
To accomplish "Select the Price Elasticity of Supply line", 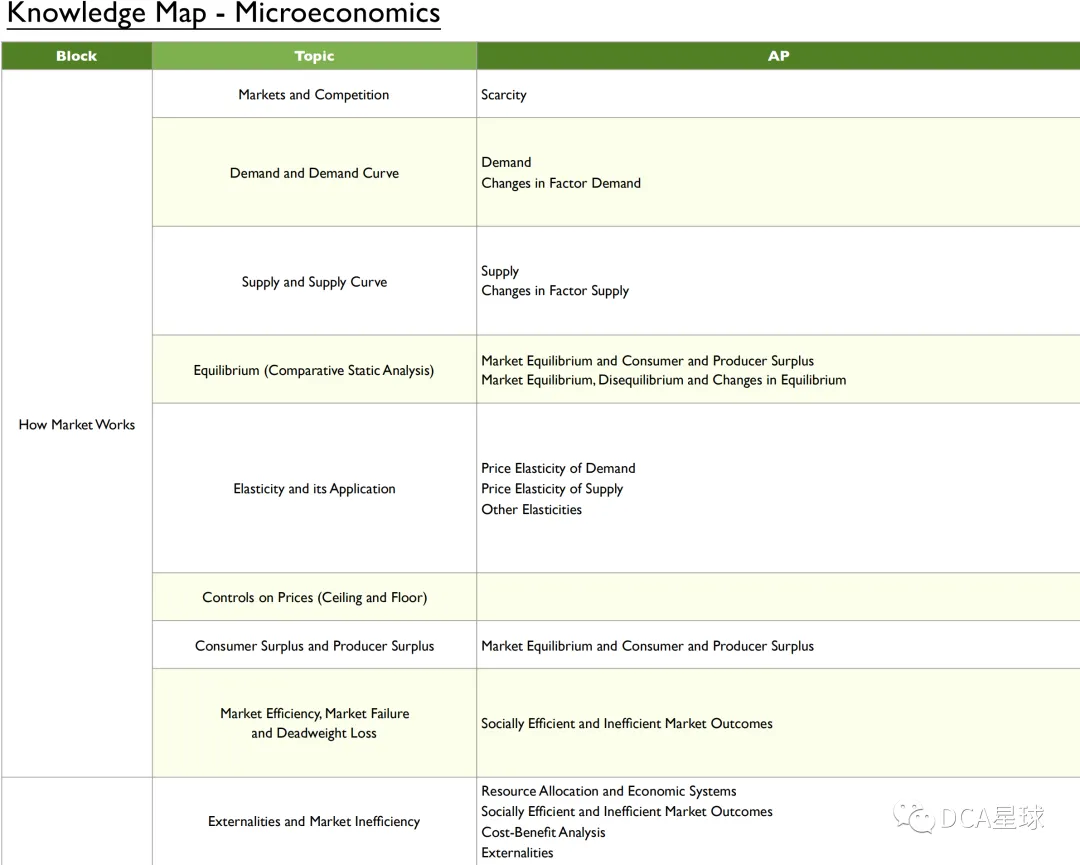I will click(552, 489).
